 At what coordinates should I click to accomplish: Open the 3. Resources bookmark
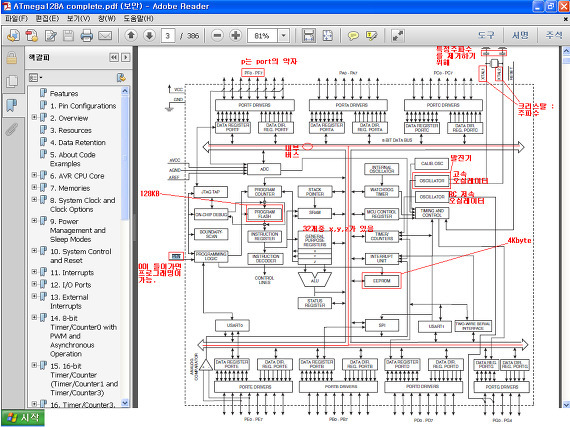pyautogui.click(x=71, y=130)
